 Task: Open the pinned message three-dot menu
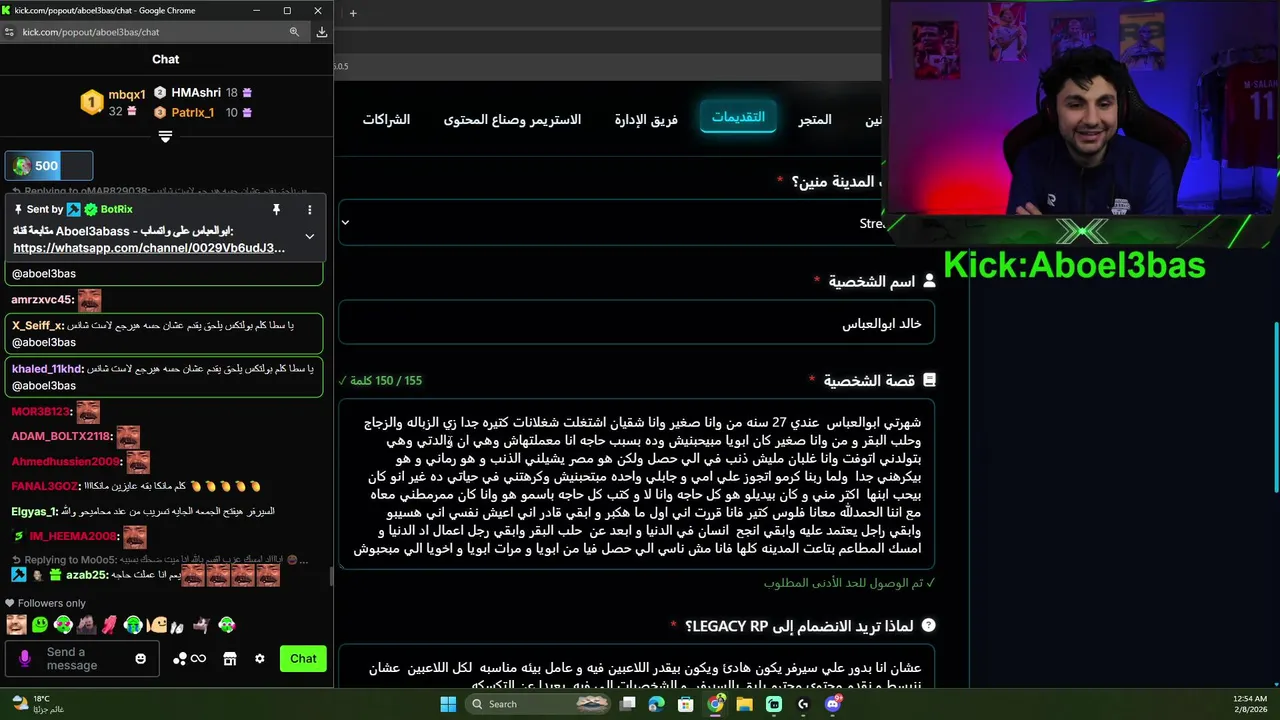coord(309,209)
